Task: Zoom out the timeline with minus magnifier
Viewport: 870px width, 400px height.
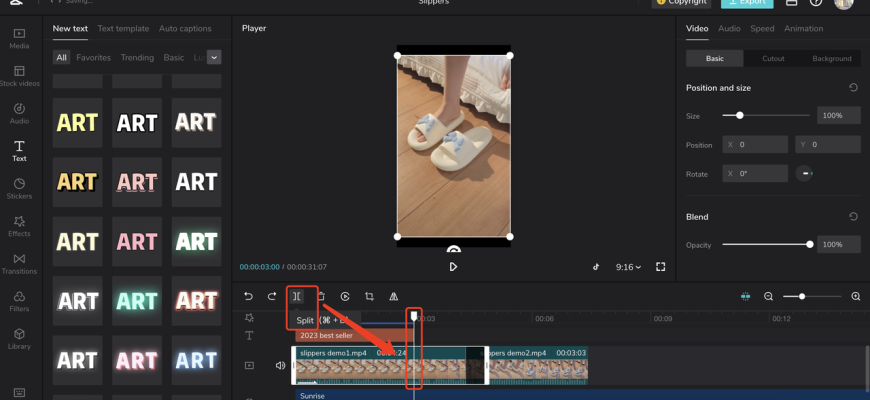Action: 768,297
